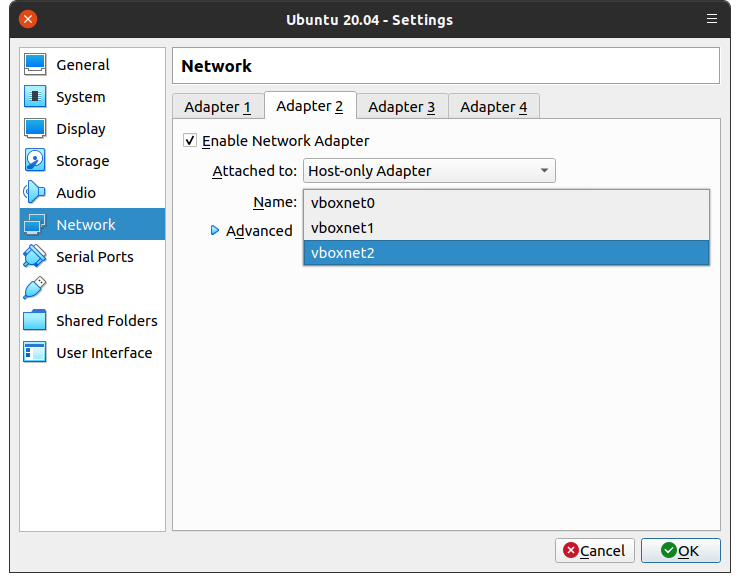Click the Audio speaker icon
The width and height of the screenshot is (740, 582).
pos(35,193)
